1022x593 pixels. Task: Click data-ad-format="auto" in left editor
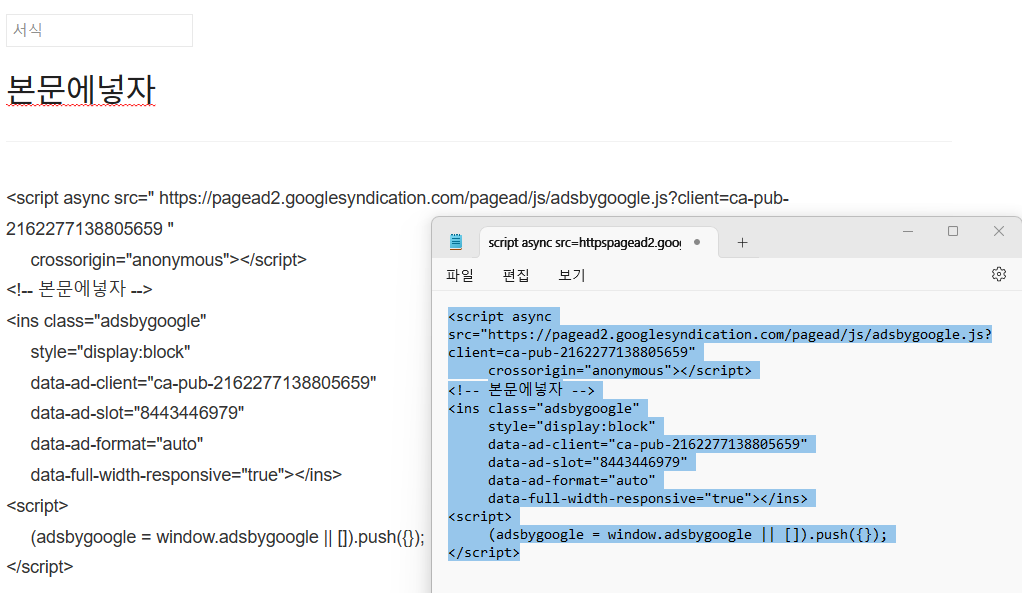click(117, 444)
